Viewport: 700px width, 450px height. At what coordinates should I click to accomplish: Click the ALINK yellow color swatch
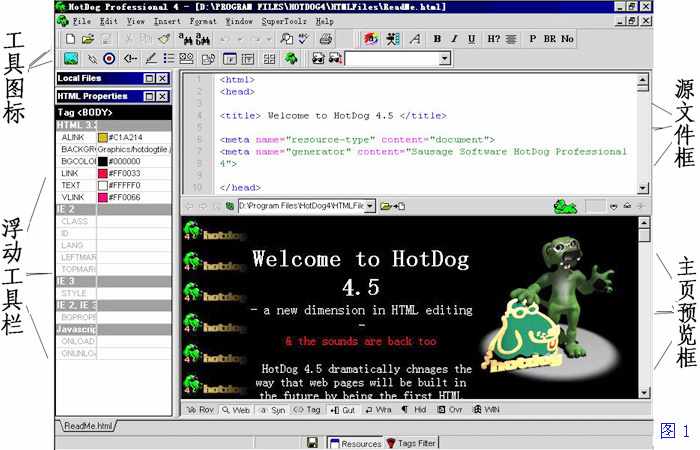pos(102,137)
